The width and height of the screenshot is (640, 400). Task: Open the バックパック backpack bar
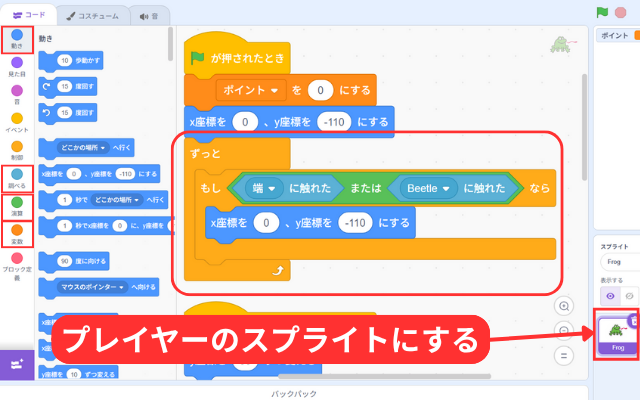(x=294, y=393)
